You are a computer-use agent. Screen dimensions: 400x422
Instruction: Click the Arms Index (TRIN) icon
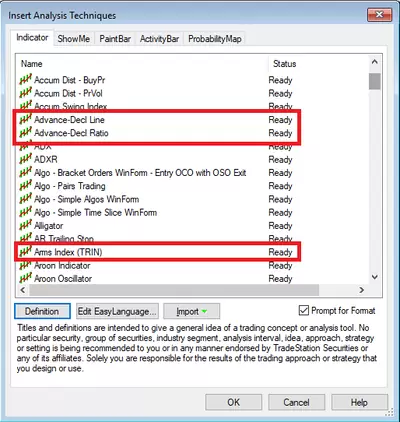click(x=26, y=252)
